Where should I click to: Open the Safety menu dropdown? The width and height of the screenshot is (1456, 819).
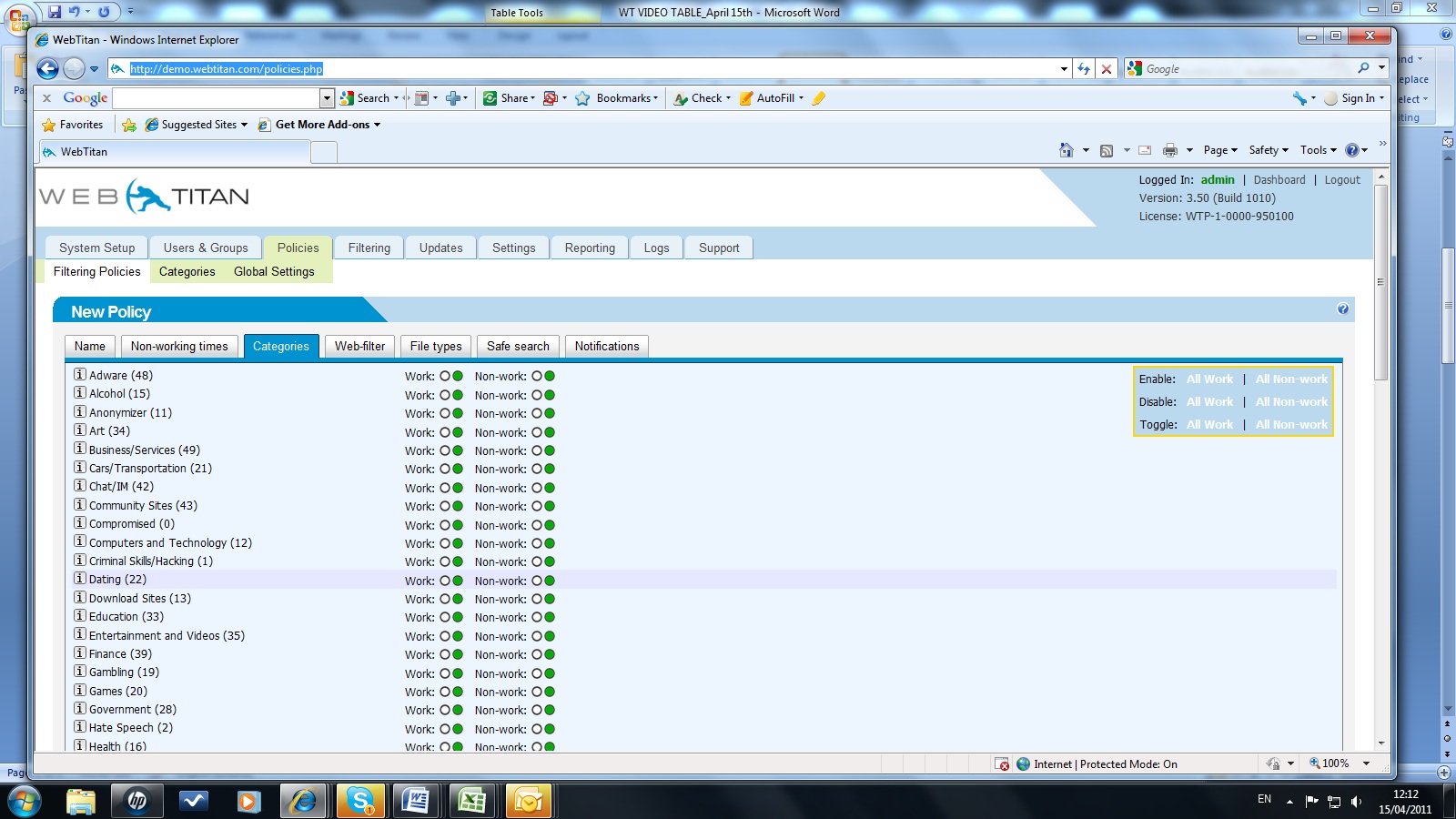(1269, 150)
